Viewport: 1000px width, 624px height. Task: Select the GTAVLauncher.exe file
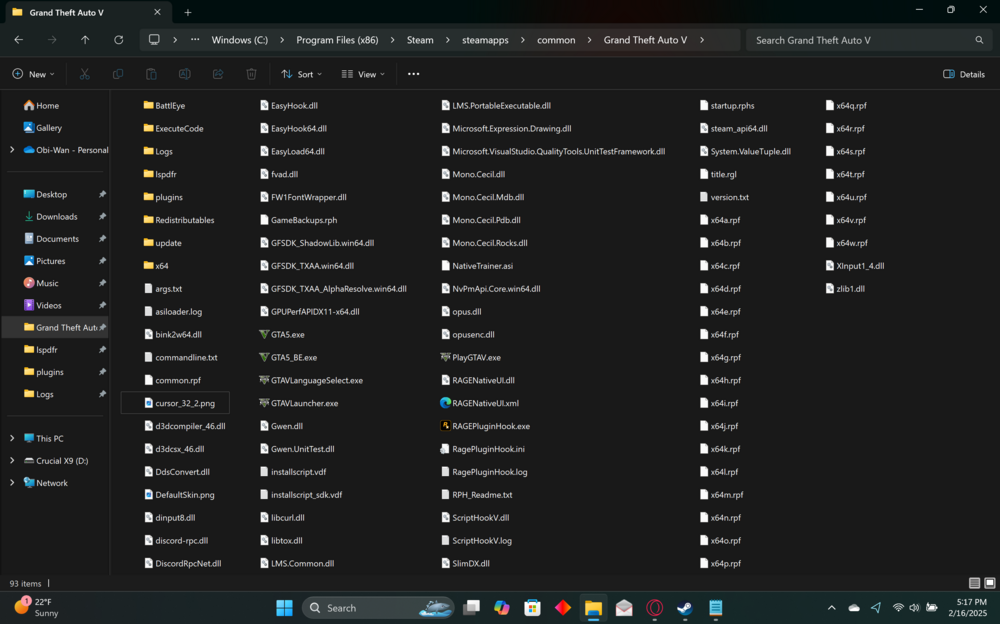pyautogui.click(x=298, y=403)
